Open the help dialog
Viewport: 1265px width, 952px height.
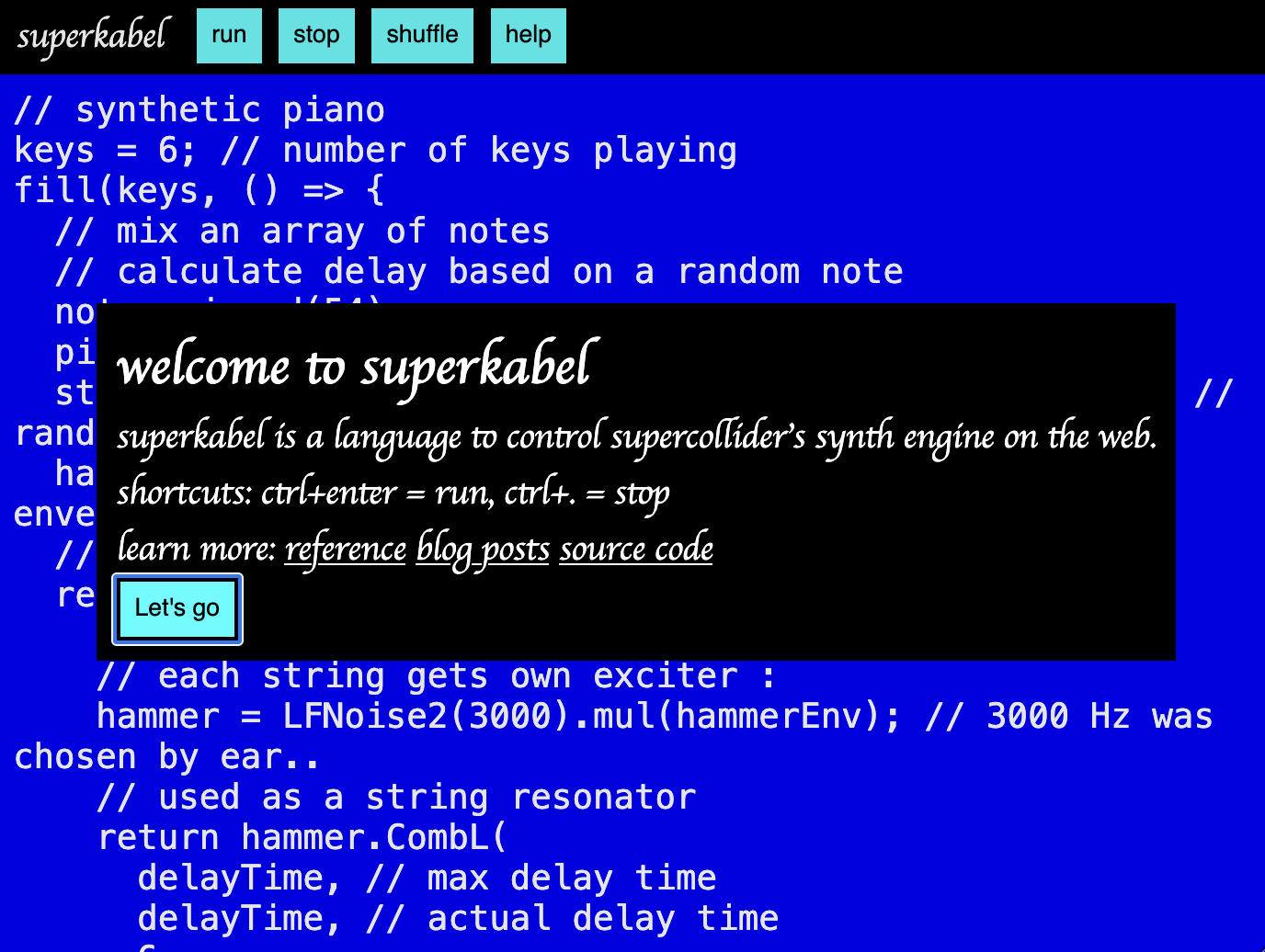[x=529, y=36]
